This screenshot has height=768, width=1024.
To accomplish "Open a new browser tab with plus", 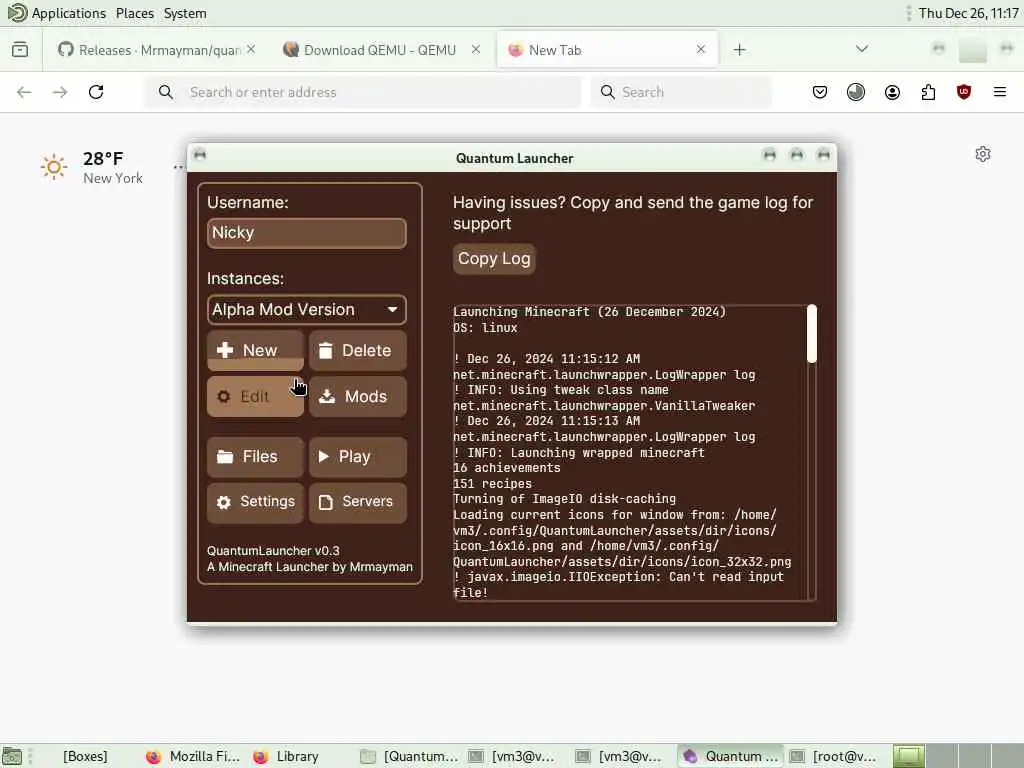I will point(739,50).
